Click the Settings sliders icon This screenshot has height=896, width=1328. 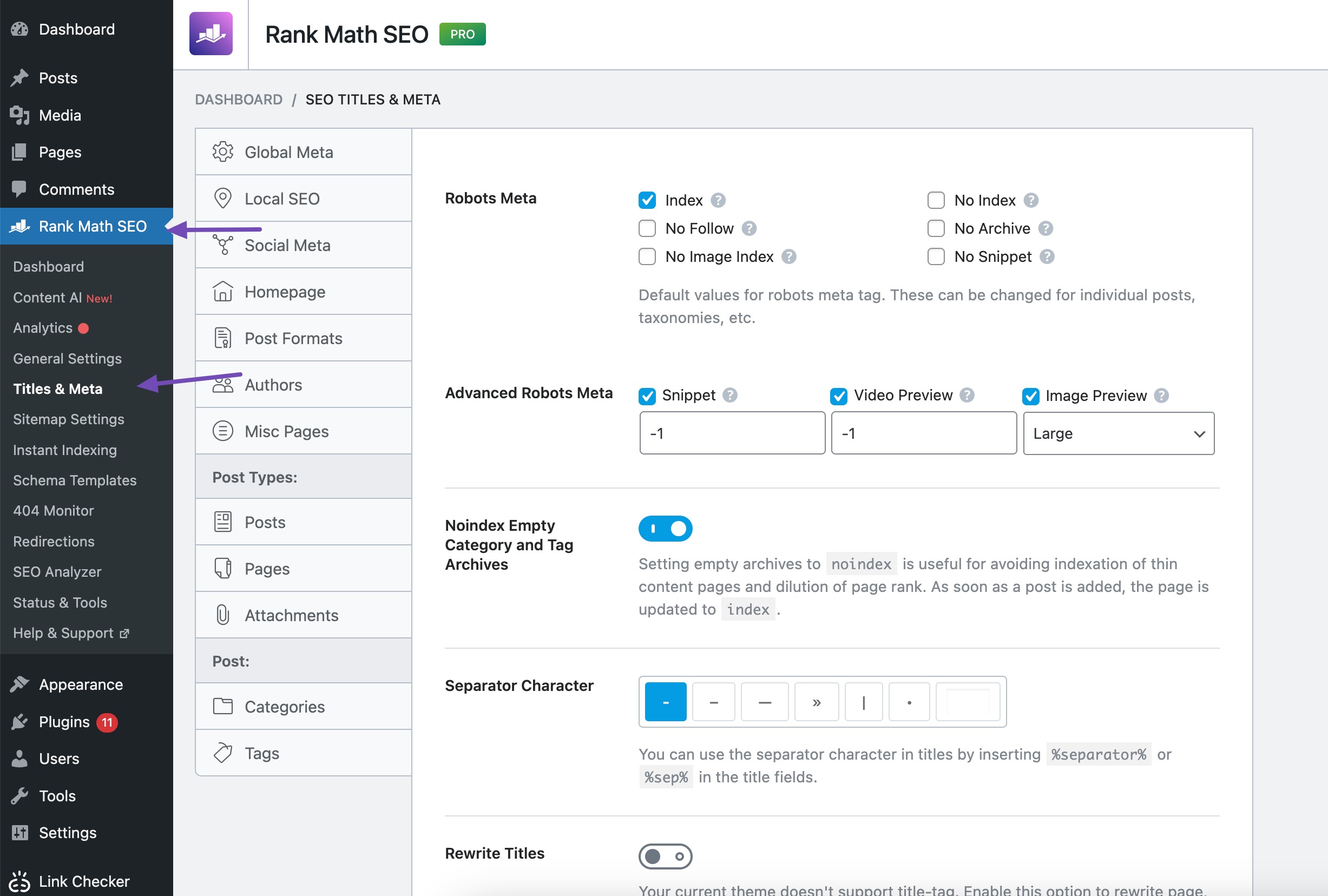tap(19, 833)
